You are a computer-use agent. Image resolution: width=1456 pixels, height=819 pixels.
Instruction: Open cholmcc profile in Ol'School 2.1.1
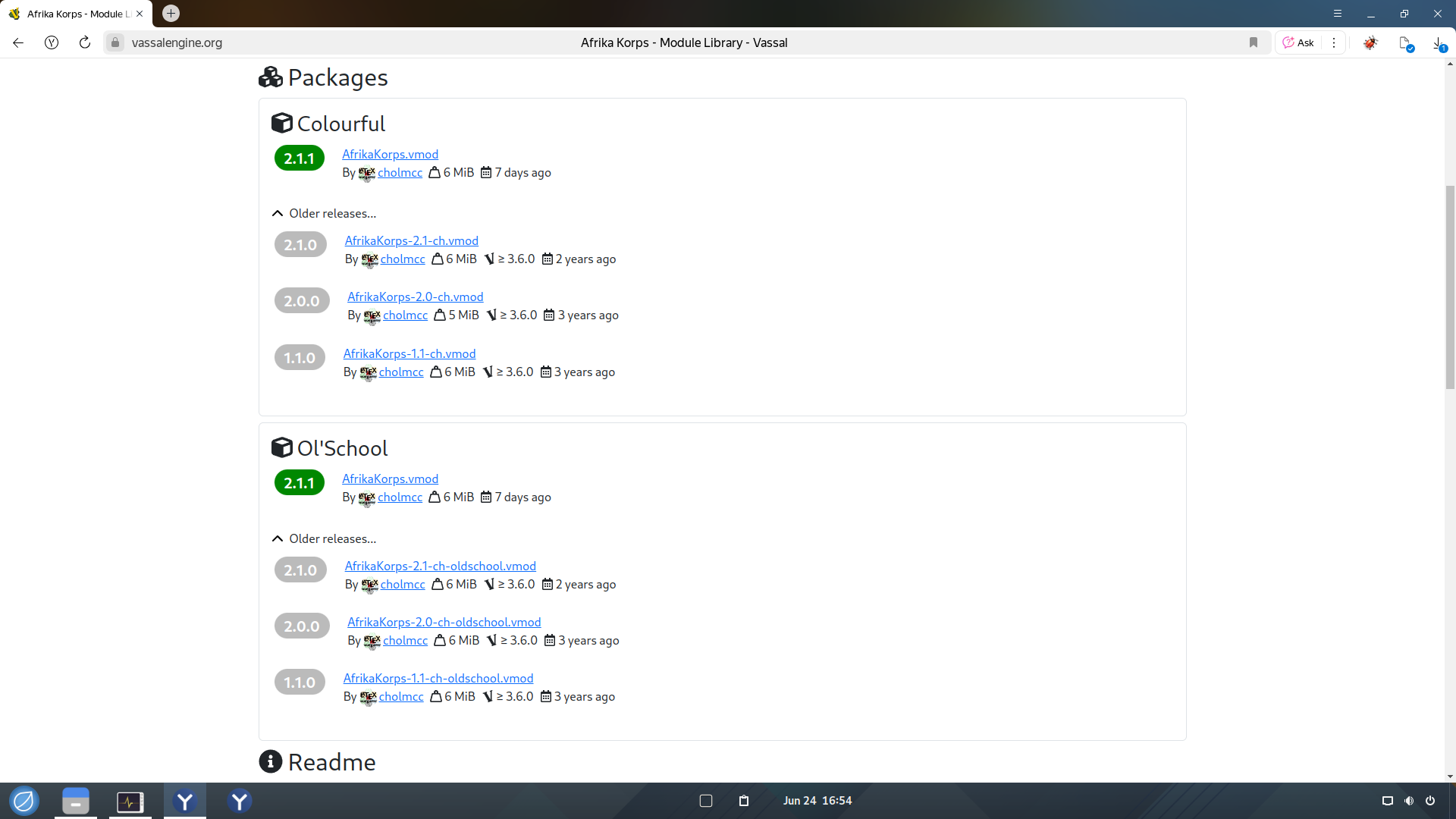pos(400,497)
